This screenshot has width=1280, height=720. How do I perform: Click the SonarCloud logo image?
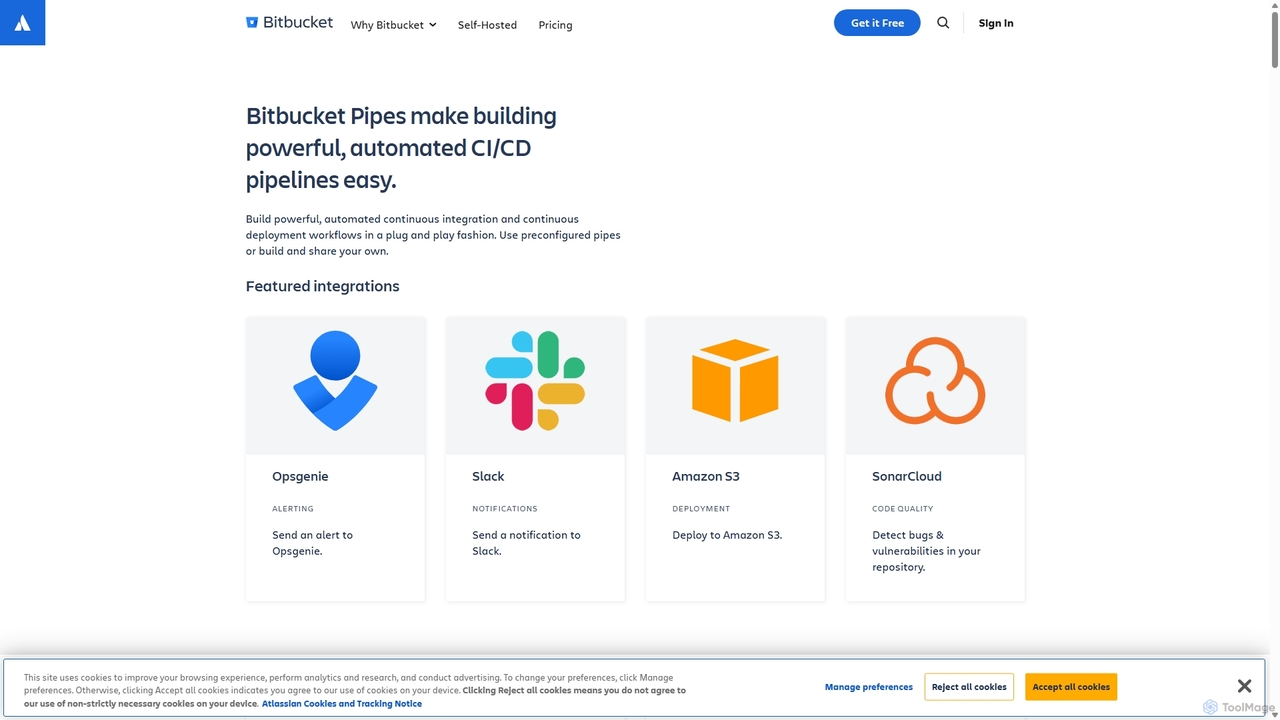coord(935,380)
